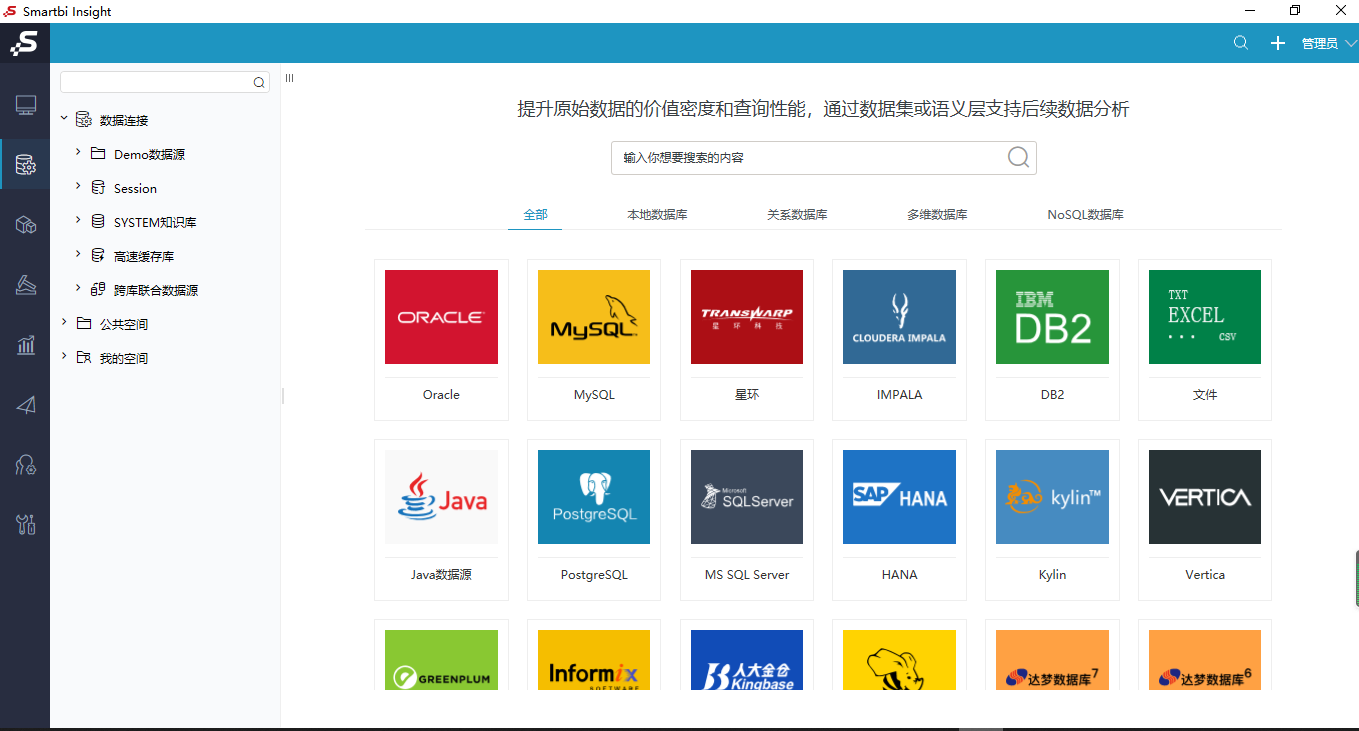1359x731 pixels.
Task: Choose the Oracle database tile
Action: pyautogui.click(x=441, y=340)
